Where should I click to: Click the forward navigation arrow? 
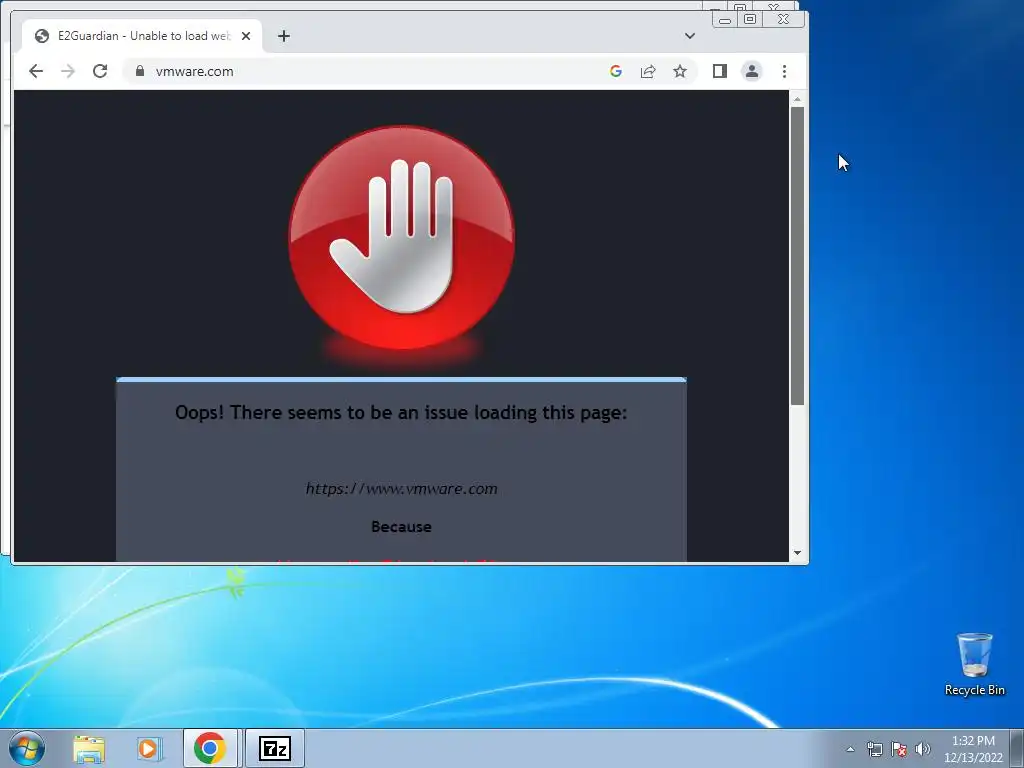(x=68, y=71)
